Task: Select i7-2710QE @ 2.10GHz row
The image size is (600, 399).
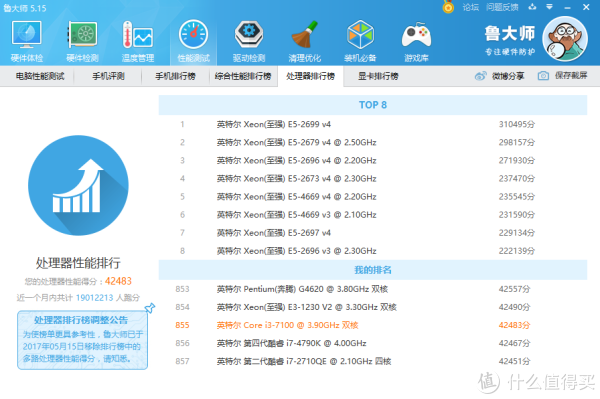Action: tap(373, 361)
